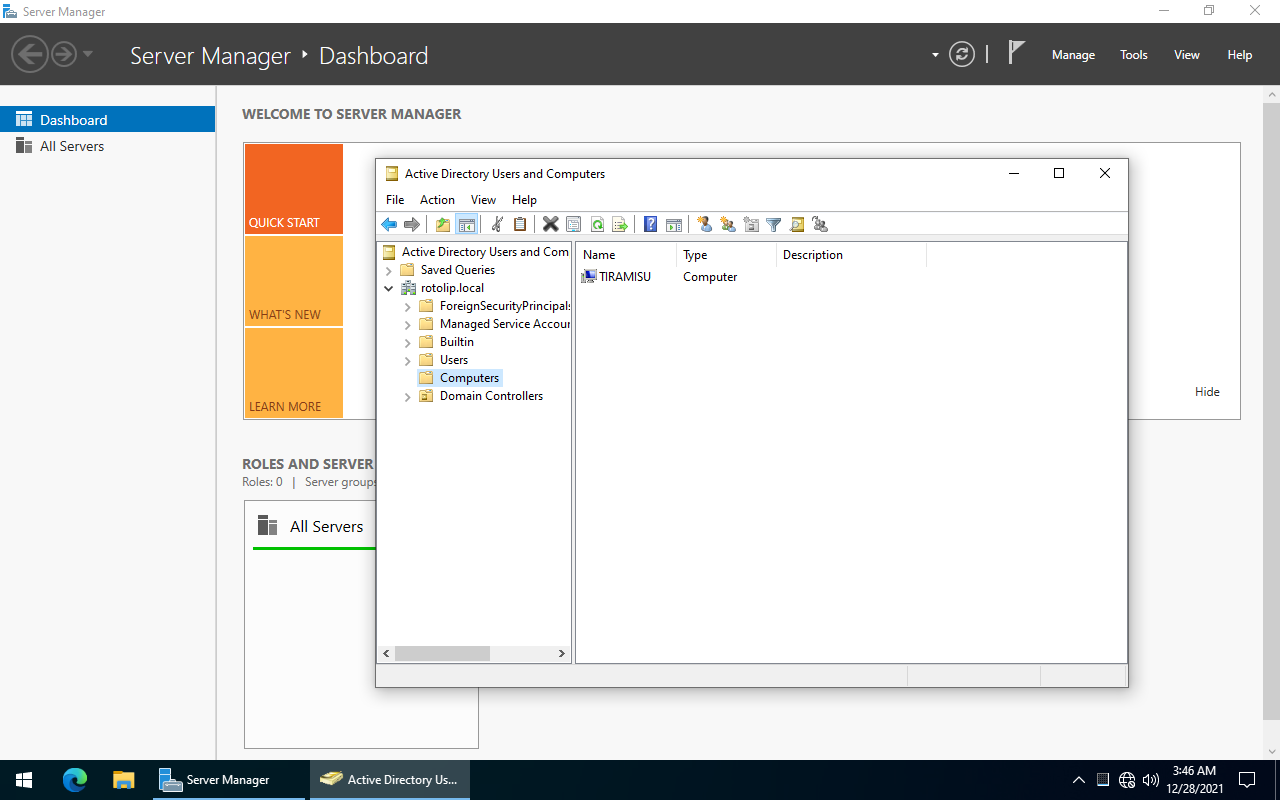Open the Action menu

437,199
